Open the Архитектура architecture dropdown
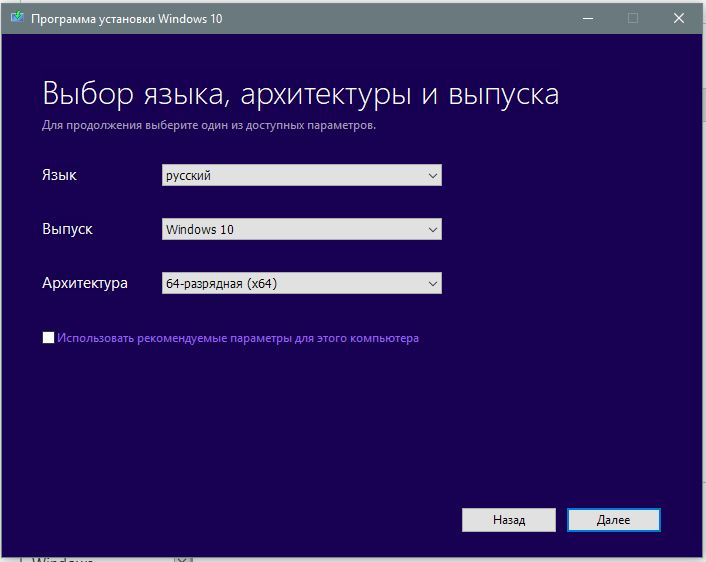706x562 pixels. tap(302, 283)
